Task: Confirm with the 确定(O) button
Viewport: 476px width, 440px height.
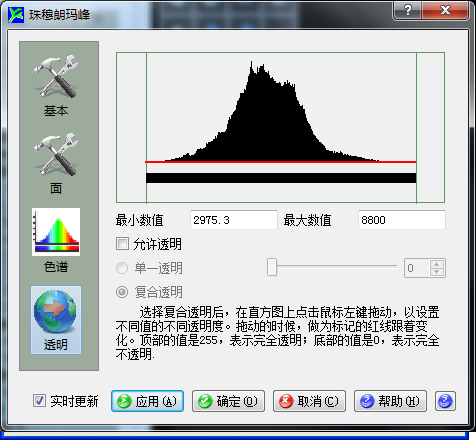Action: pyautogui.click(x=228, y=401)
